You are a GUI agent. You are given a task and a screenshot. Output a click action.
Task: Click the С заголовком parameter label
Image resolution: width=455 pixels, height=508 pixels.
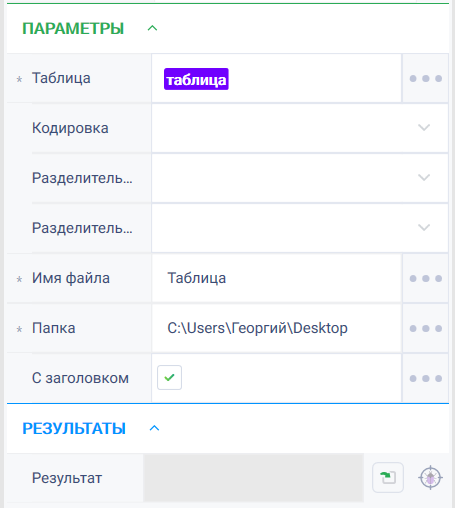(80, 378)
